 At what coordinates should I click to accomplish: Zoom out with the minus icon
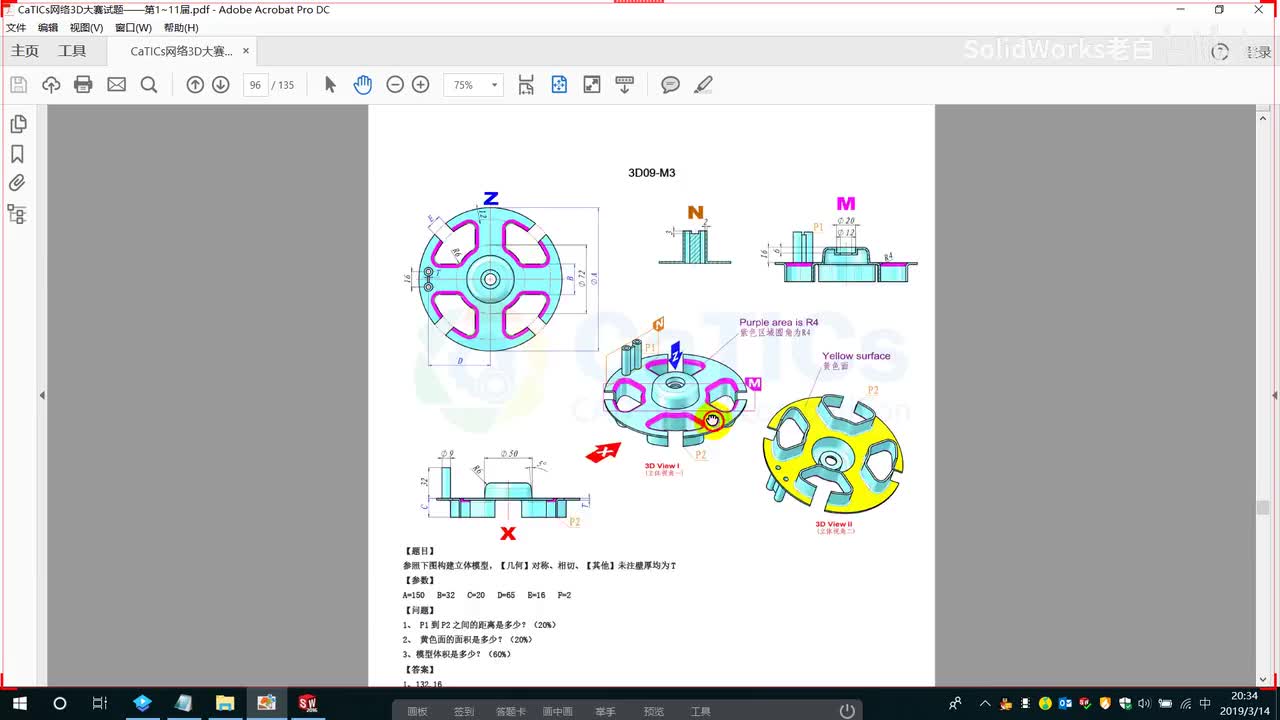tap(395, 85)
